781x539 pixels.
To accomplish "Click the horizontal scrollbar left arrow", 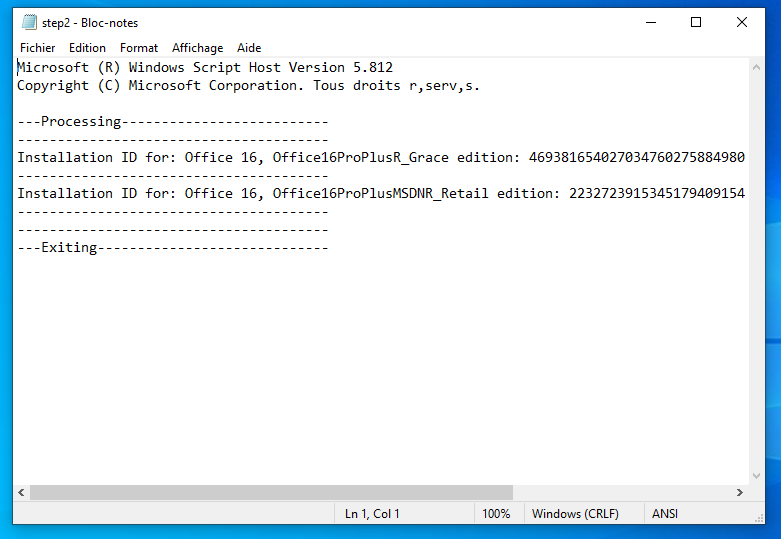I will (21, 493).
